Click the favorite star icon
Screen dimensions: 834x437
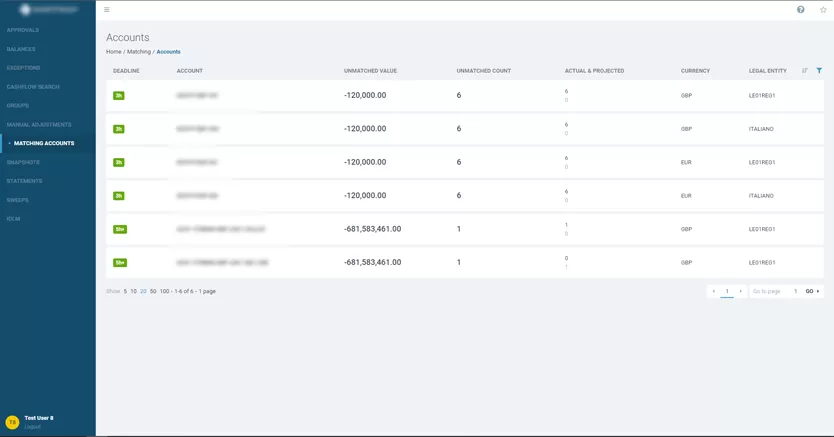tap(823, 10)
